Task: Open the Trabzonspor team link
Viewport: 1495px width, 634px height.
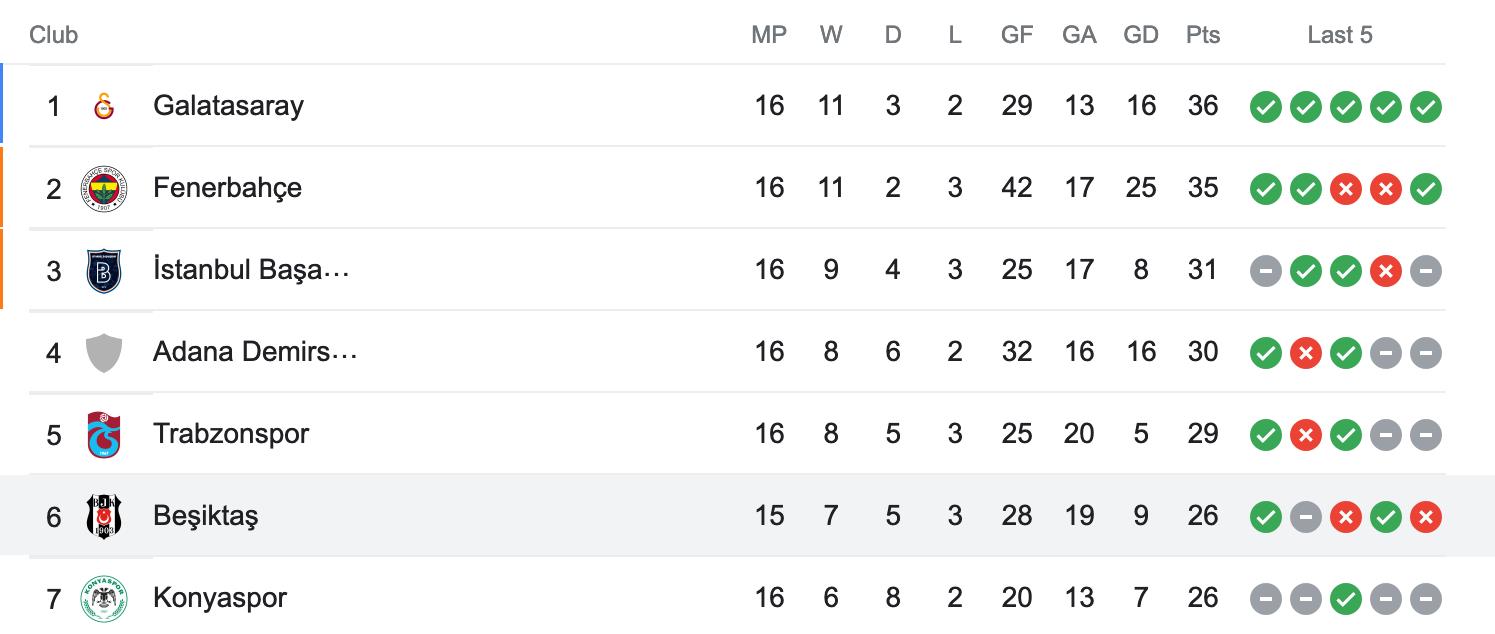Action: coord(231,434)
